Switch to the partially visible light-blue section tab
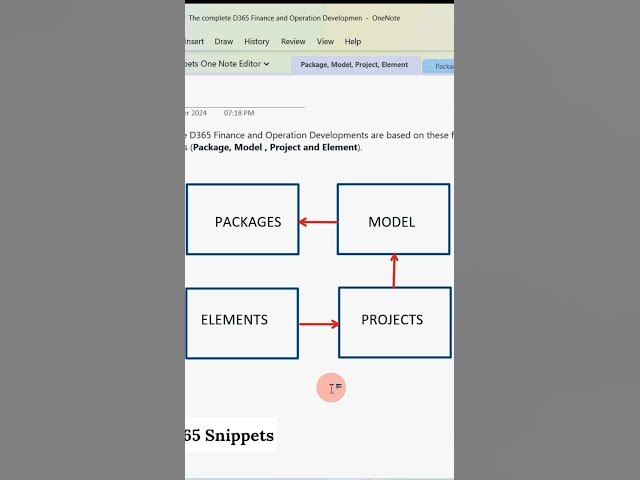Viewport: 640px width, 480px height. [x=440, y=66]
